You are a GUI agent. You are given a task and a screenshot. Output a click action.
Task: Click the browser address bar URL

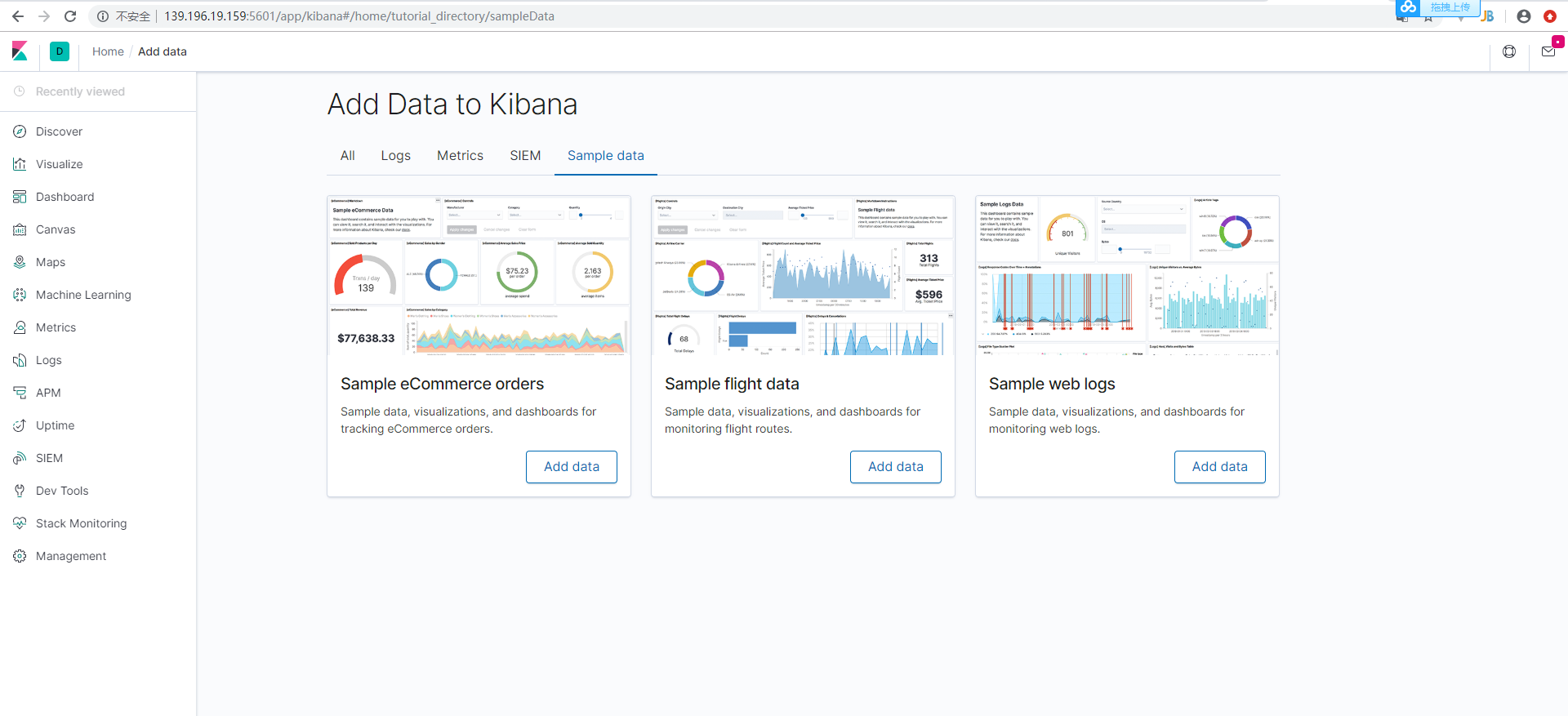(359, 16)
